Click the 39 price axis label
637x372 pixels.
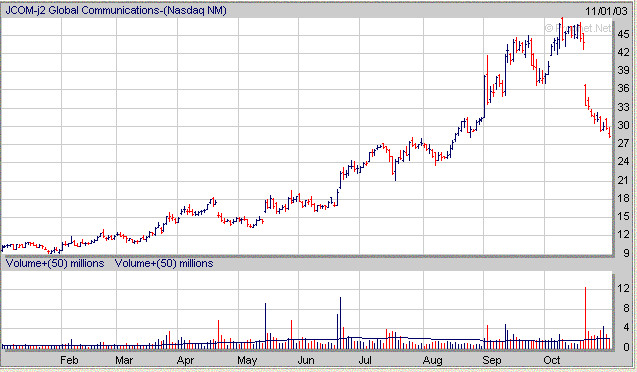click(x=623, y=70)
